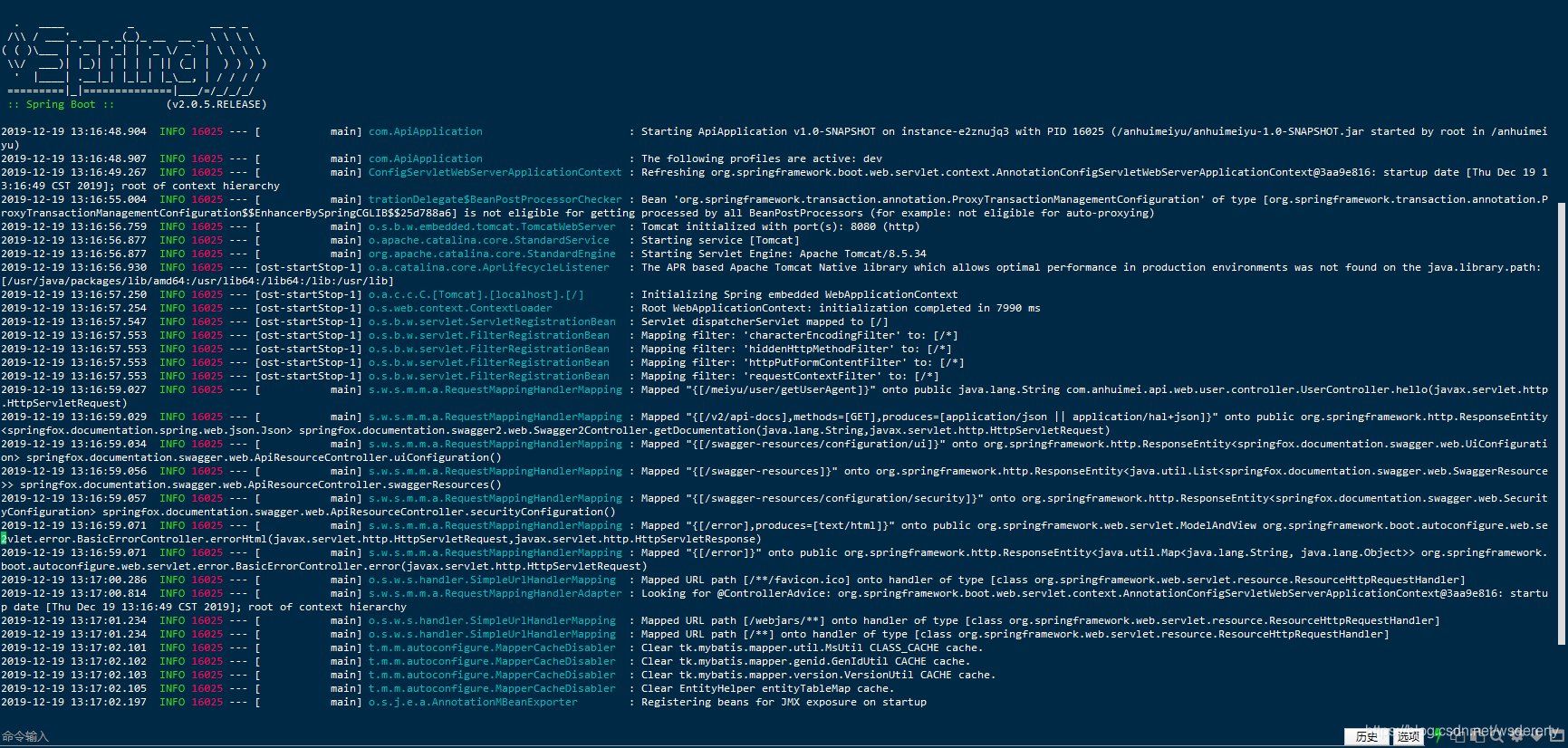Open search with the magnifier icon
This screenshot has height=748, width=1568.
pyautogui.click(x=1496, y=736)
